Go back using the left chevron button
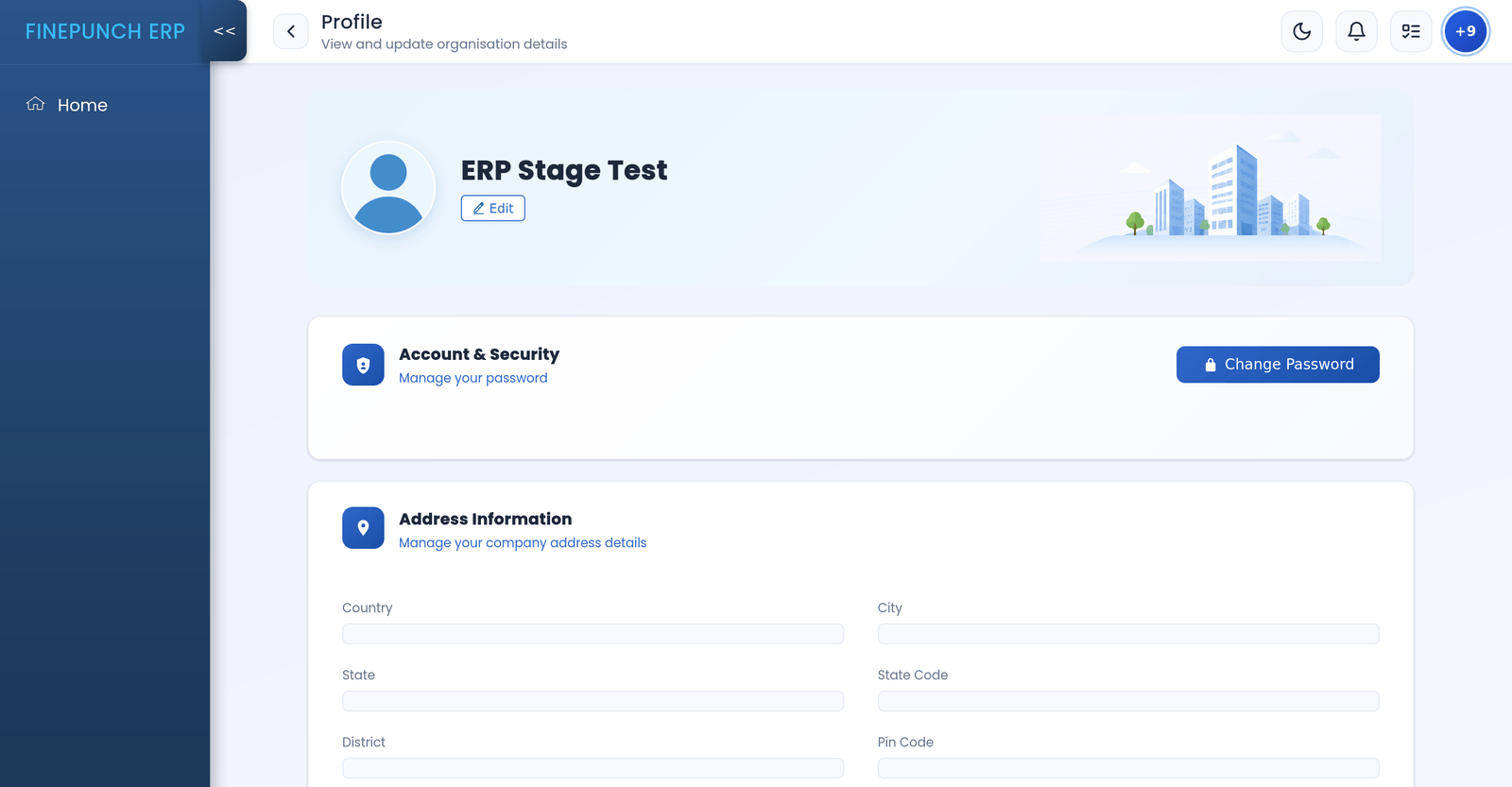The height and width of the screenshot is (787, 1512). [291, 31]
